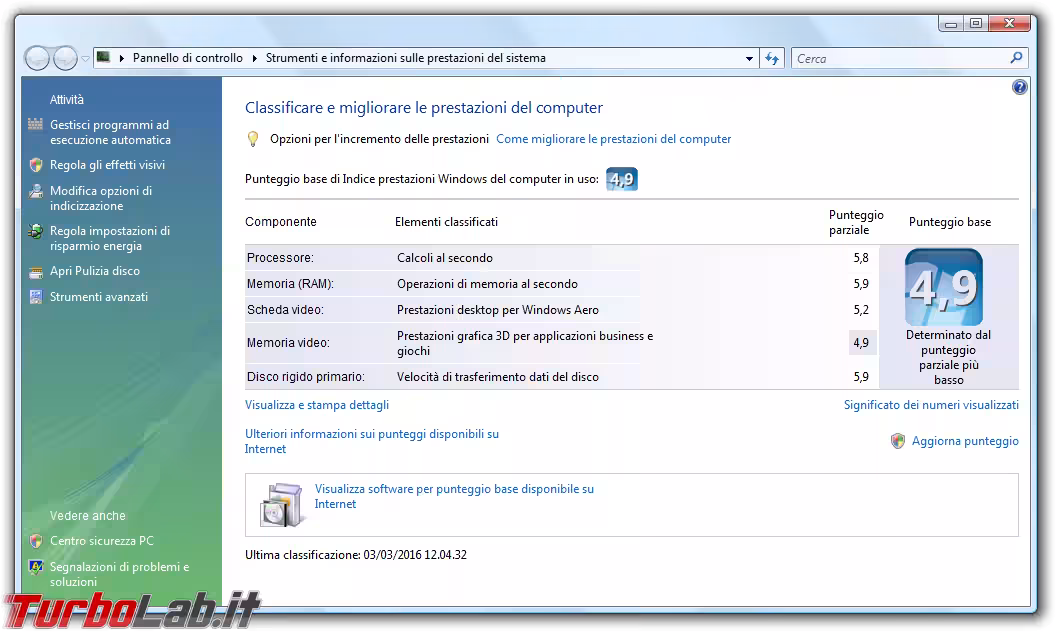Screen dimensions: 1056x632
Task: Open Apri Pulizia disco task
Action: (x=95, y=271)
